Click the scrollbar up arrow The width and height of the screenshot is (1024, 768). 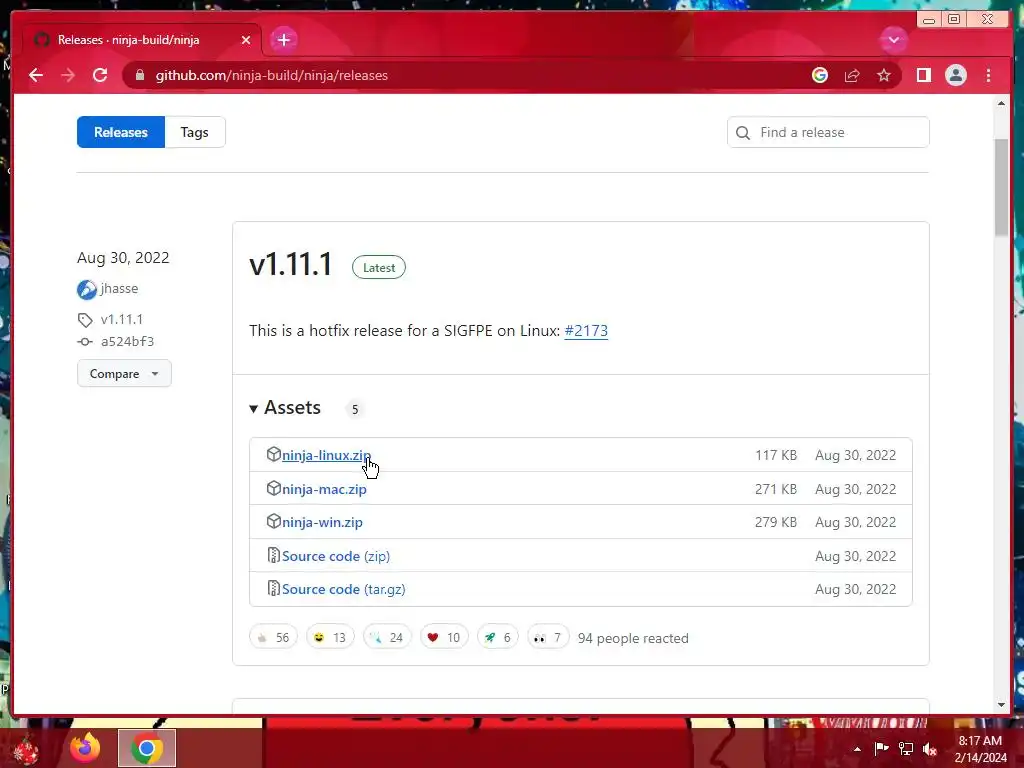[x=1001, y=104]
